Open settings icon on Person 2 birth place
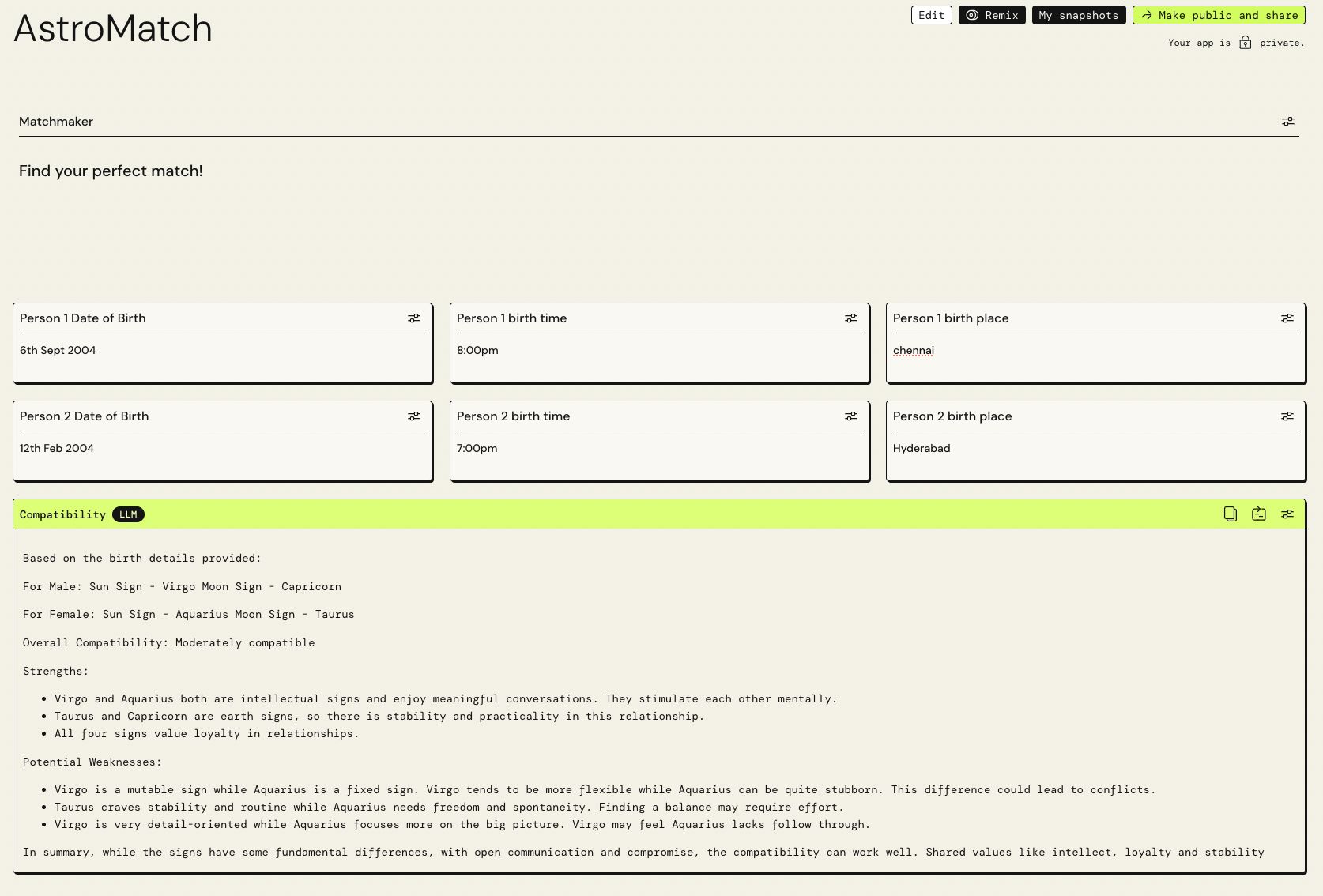Viewport: 1323px width, 896px height. tap(1287, 416)
